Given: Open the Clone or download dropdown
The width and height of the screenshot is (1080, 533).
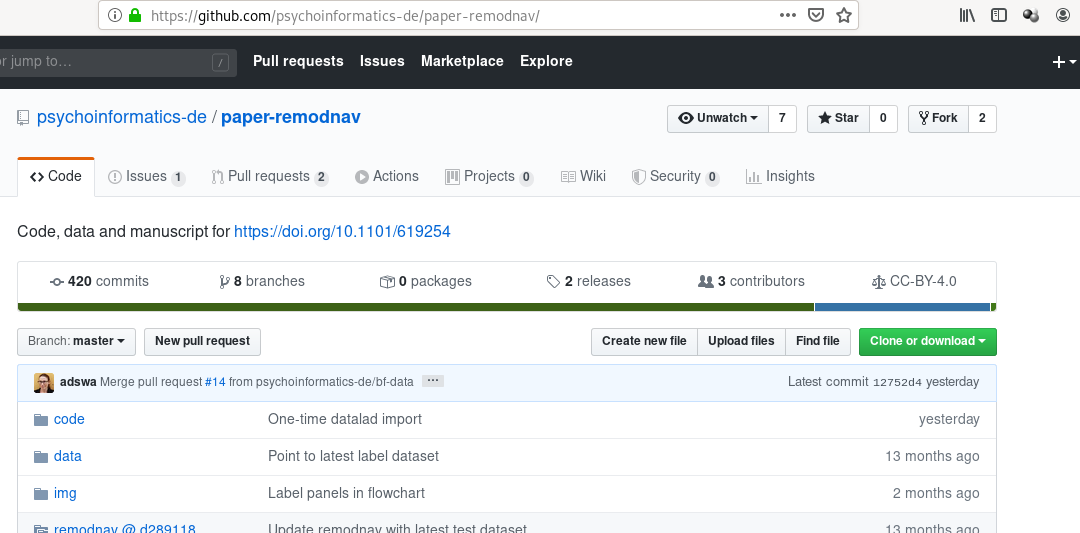Looking at the screenshot, I should tap(927, 341).
